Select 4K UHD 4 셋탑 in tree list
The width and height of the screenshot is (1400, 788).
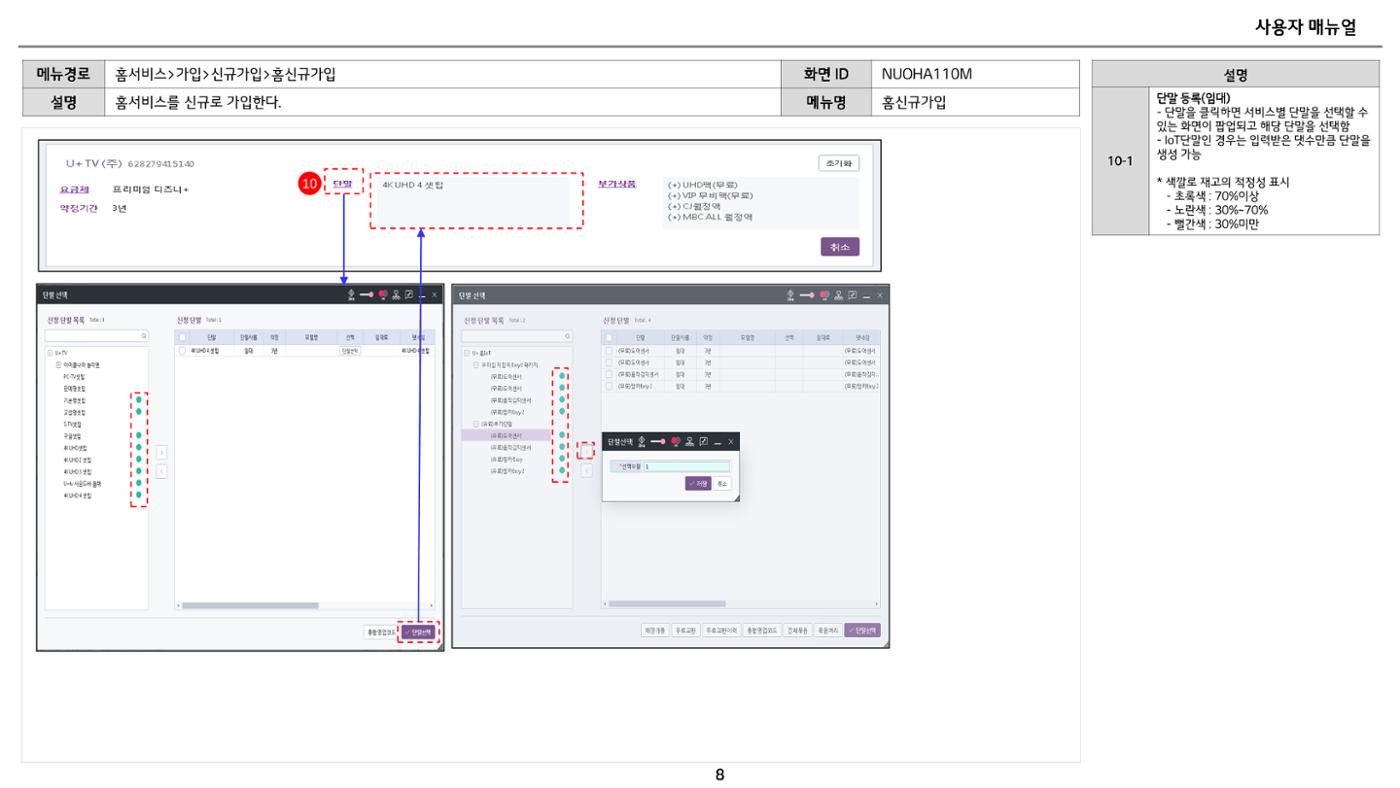click(x=77, y=496)
